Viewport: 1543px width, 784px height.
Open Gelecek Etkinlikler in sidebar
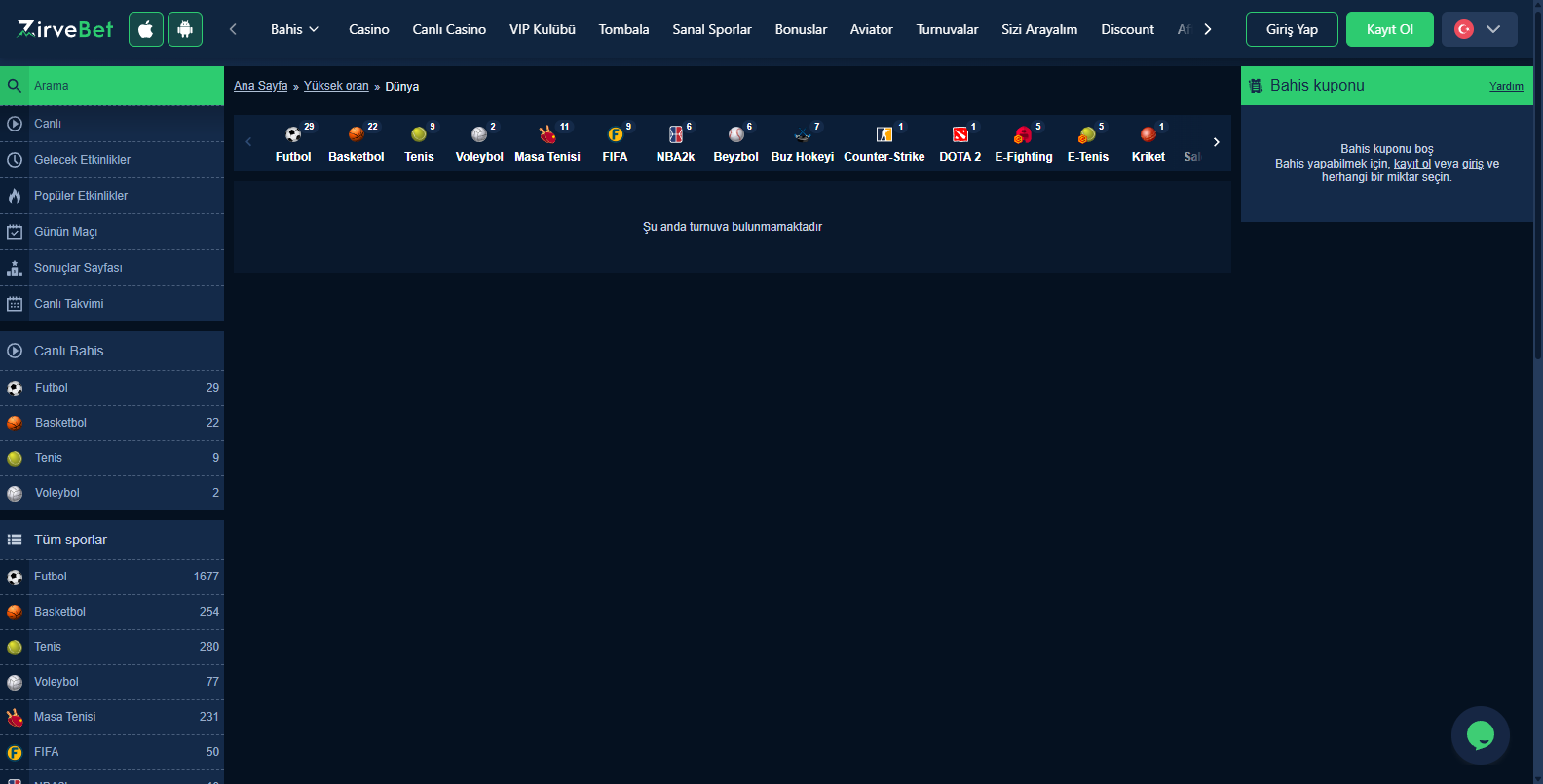112,160
